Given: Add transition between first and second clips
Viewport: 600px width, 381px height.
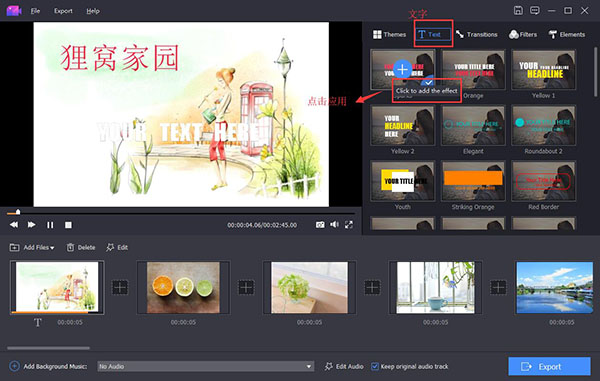Looking at the screenshot, I should click(120, 287).
